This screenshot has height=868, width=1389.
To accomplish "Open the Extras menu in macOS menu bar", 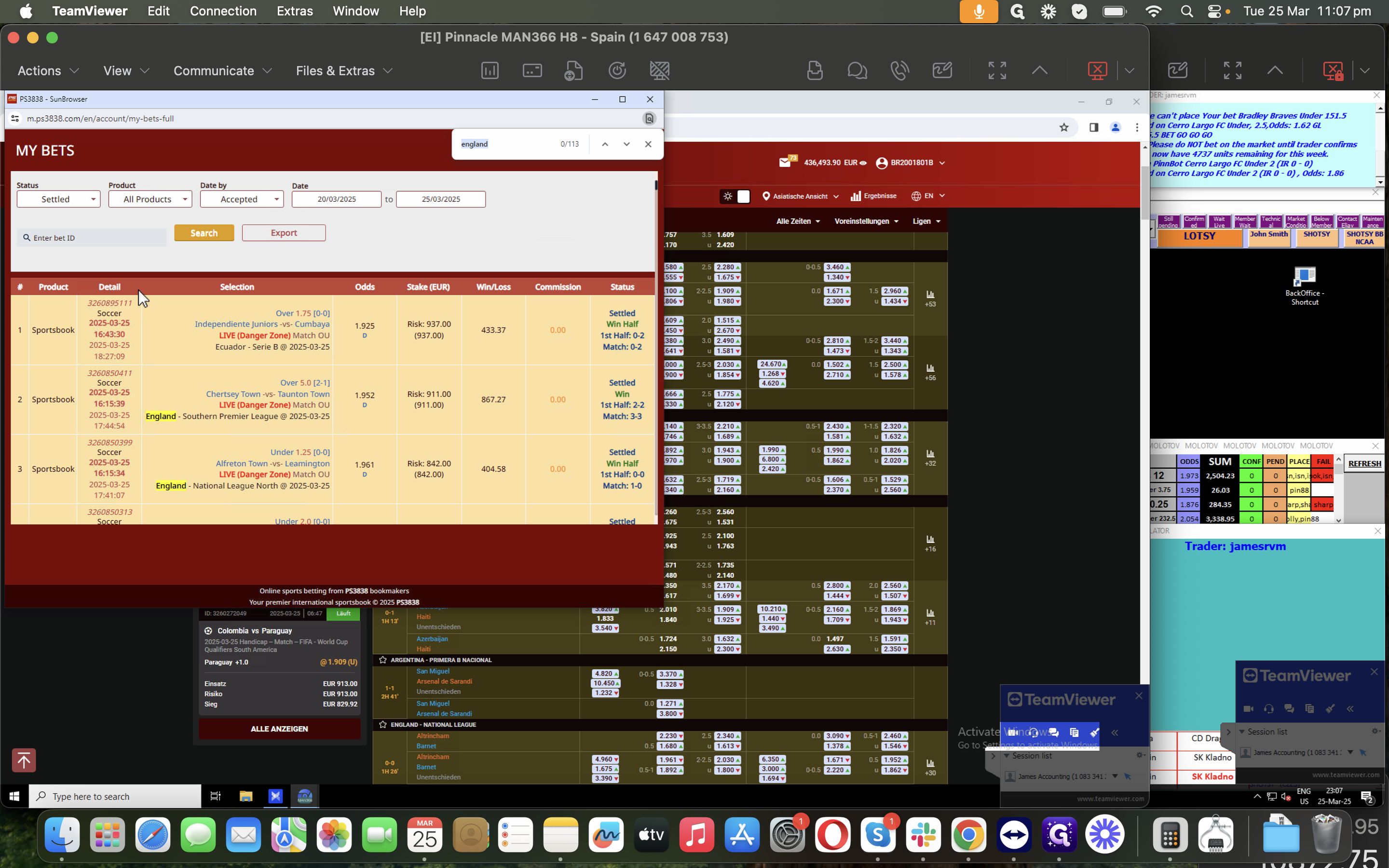I will [295, 11].
